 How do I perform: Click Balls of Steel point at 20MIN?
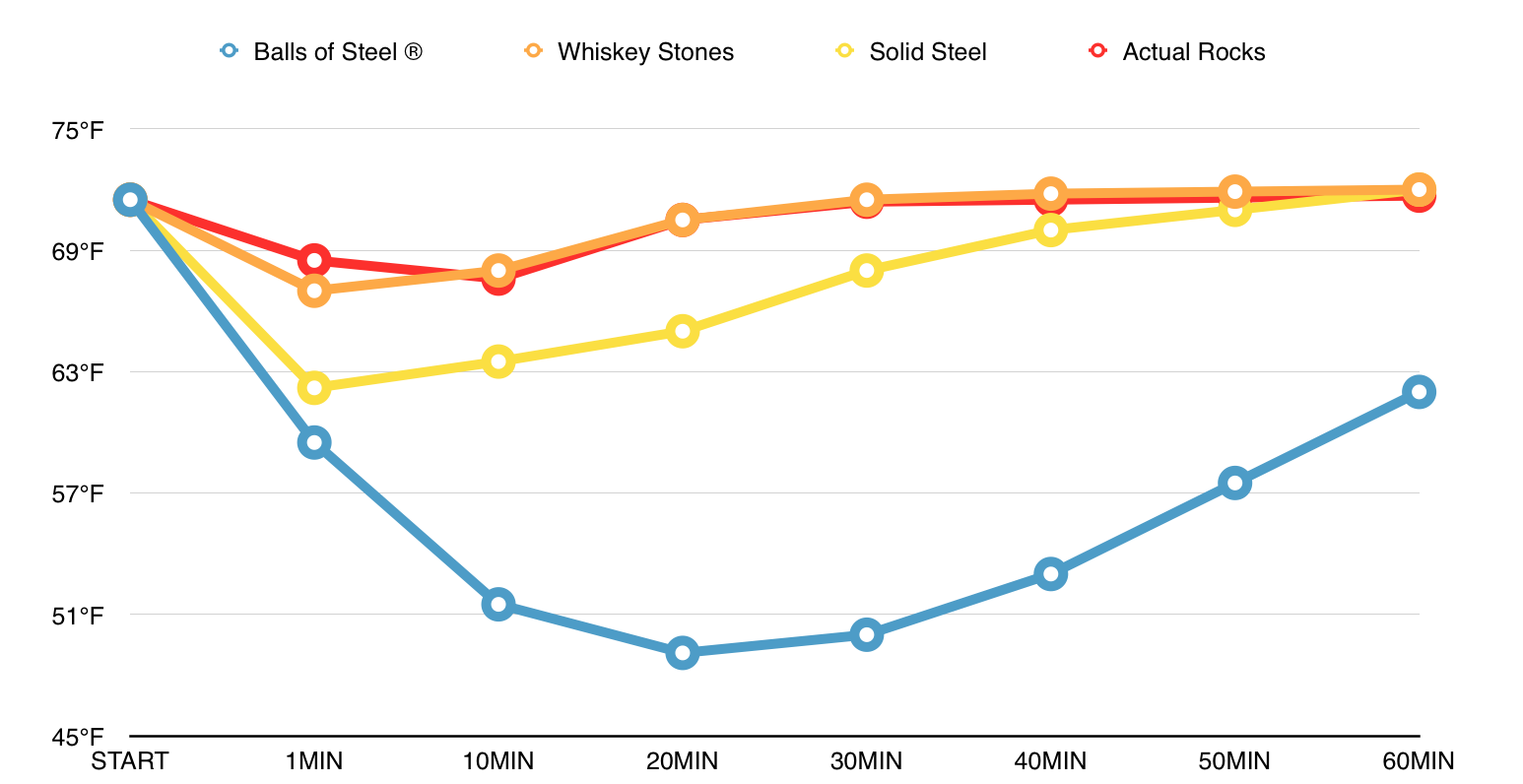tap(682, 652)
